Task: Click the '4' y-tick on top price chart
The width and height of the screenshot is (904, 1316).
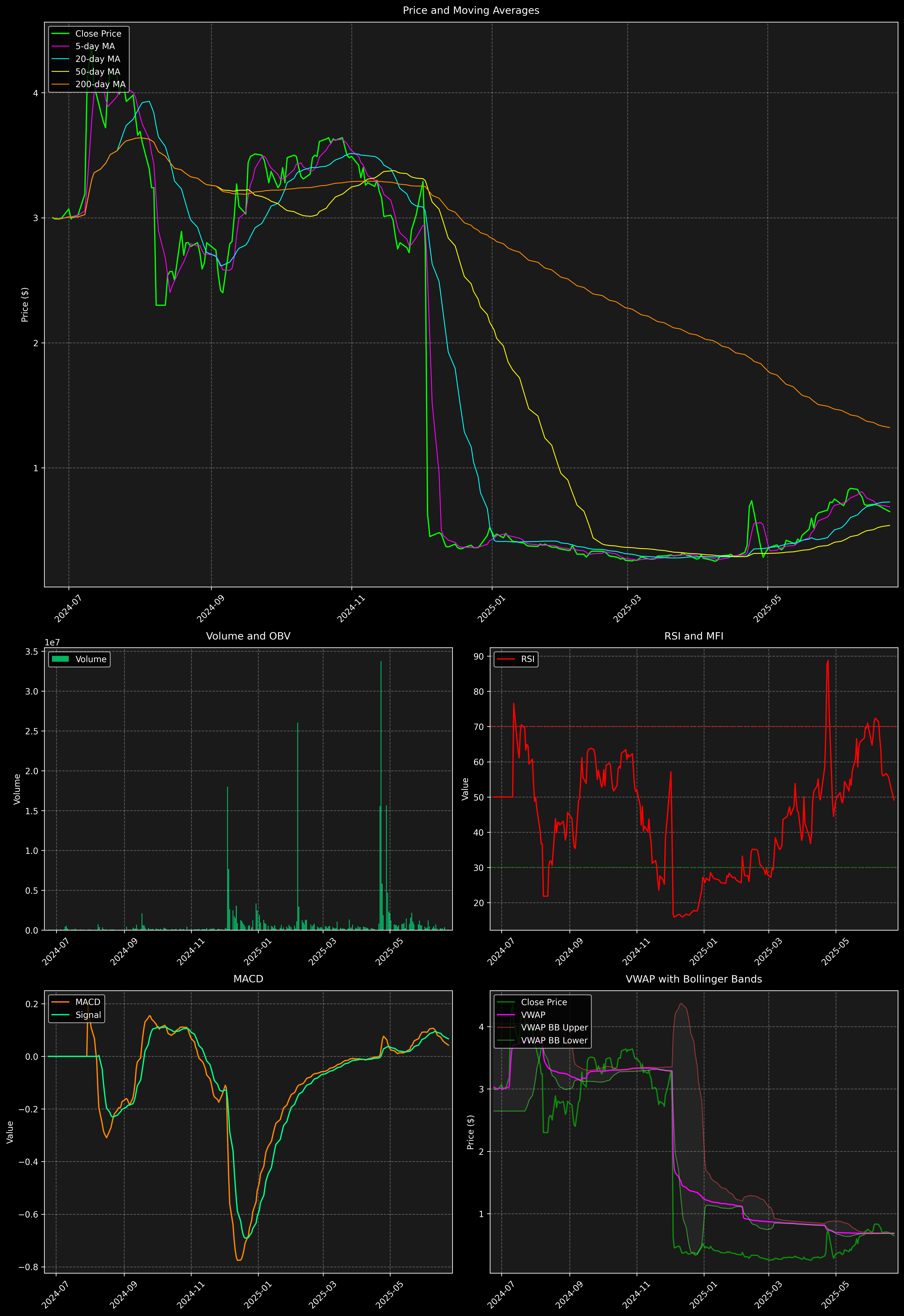Action: click(36, 93)
